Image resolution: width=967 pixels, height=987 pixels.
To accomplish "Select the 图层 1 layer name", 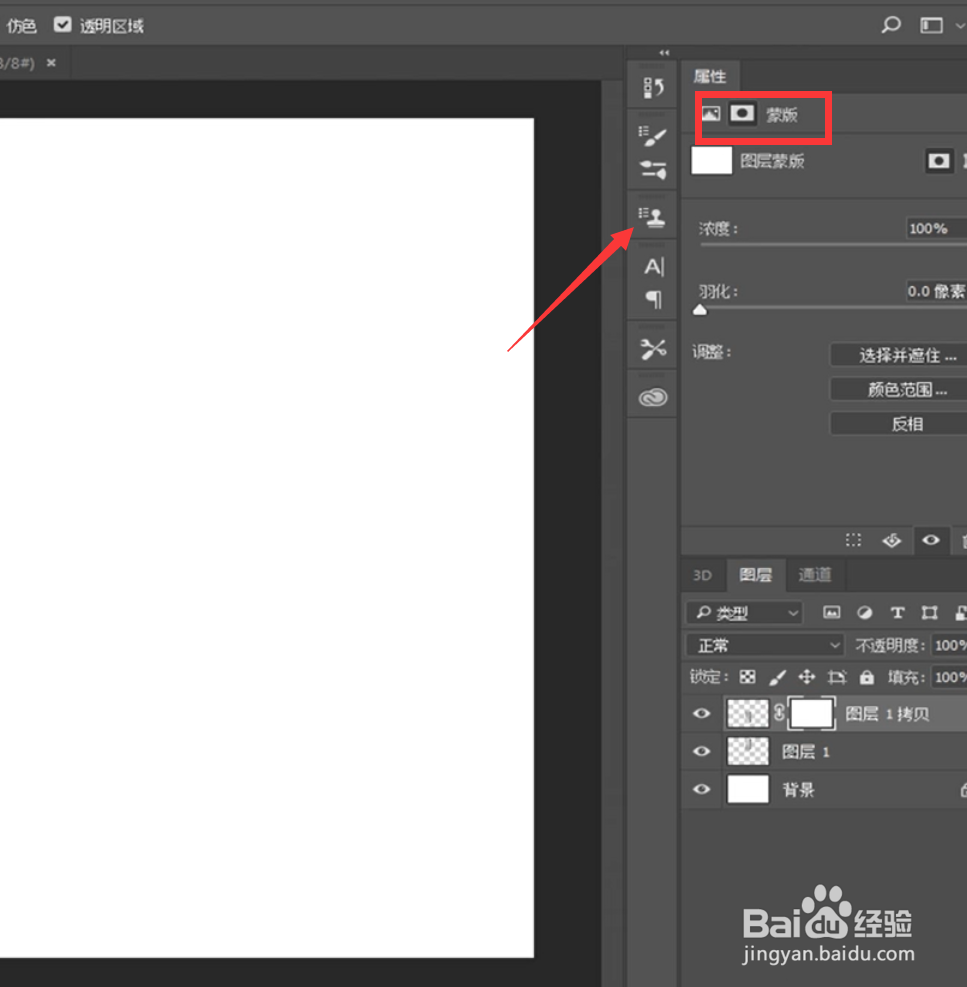I will (805, 752).
